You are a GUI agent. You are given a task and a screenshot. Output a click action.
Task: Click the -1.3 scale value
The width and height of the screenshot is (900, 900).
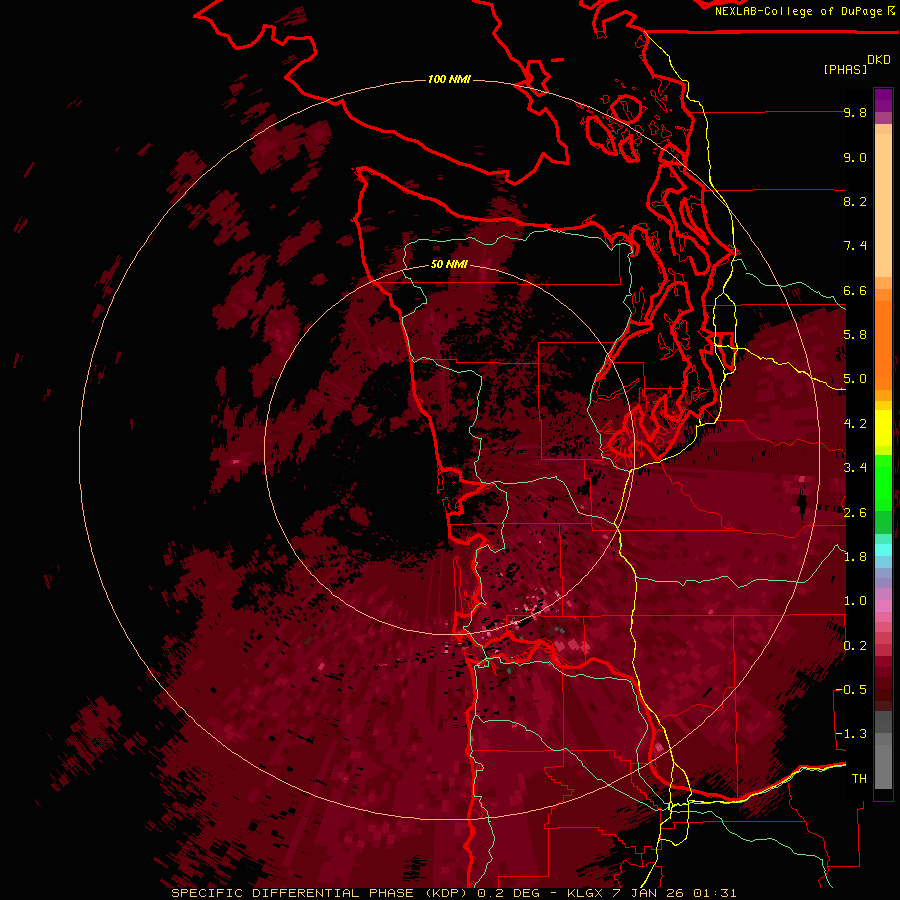point(850,734)
